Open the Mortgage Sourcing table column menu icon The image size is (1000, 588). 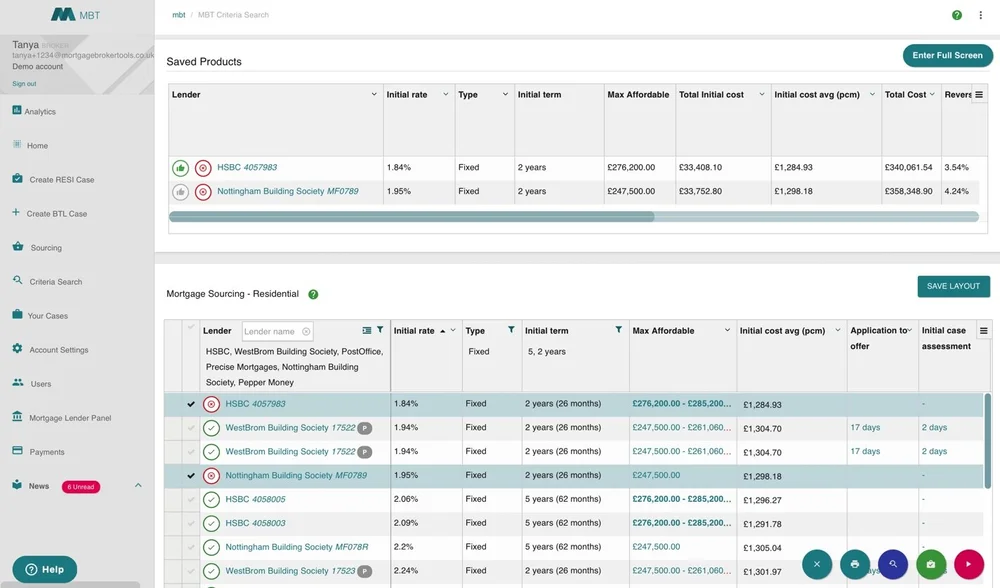(x=983, y=330)
